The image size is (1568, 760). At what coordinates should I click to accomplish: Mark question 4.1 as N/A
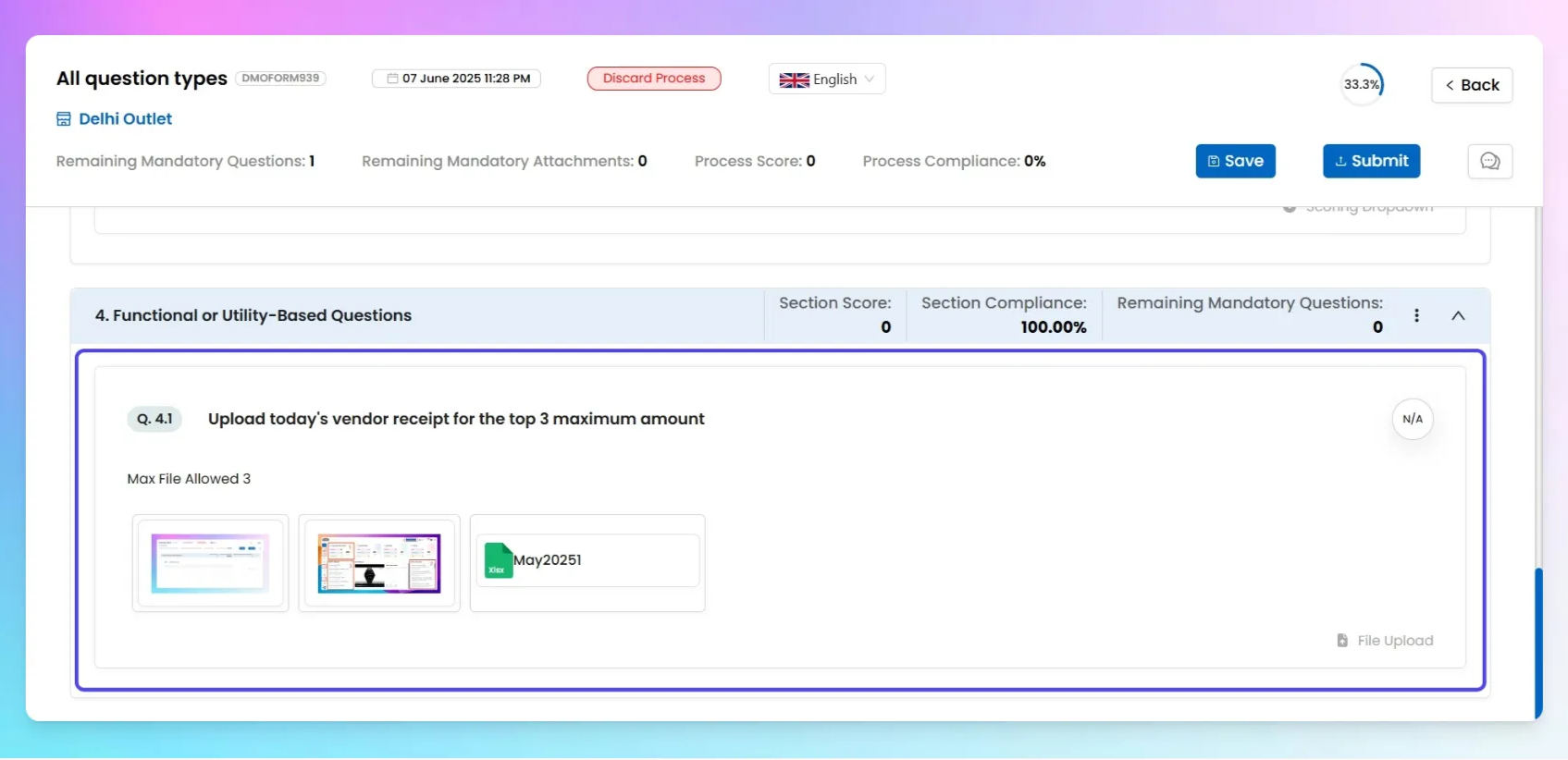pos(1413,419)
